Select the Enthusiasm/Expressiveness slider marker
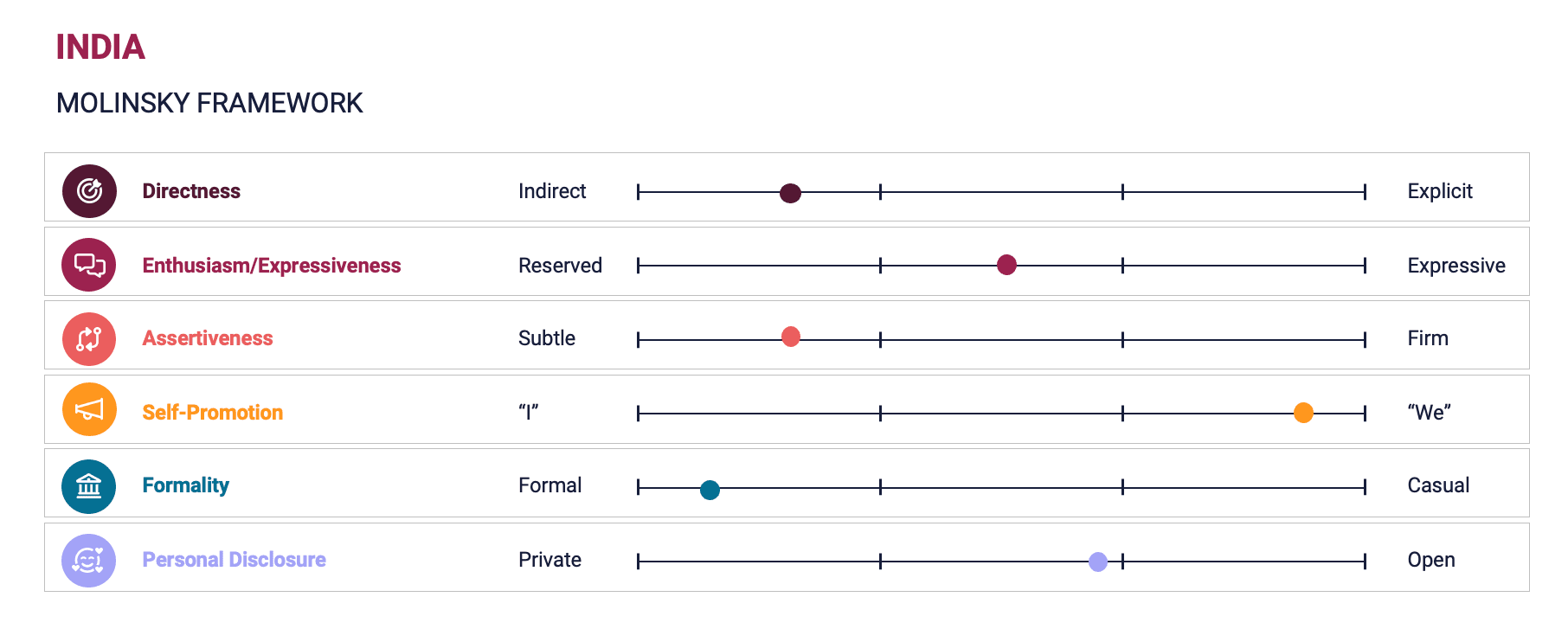 (1006, 265)
